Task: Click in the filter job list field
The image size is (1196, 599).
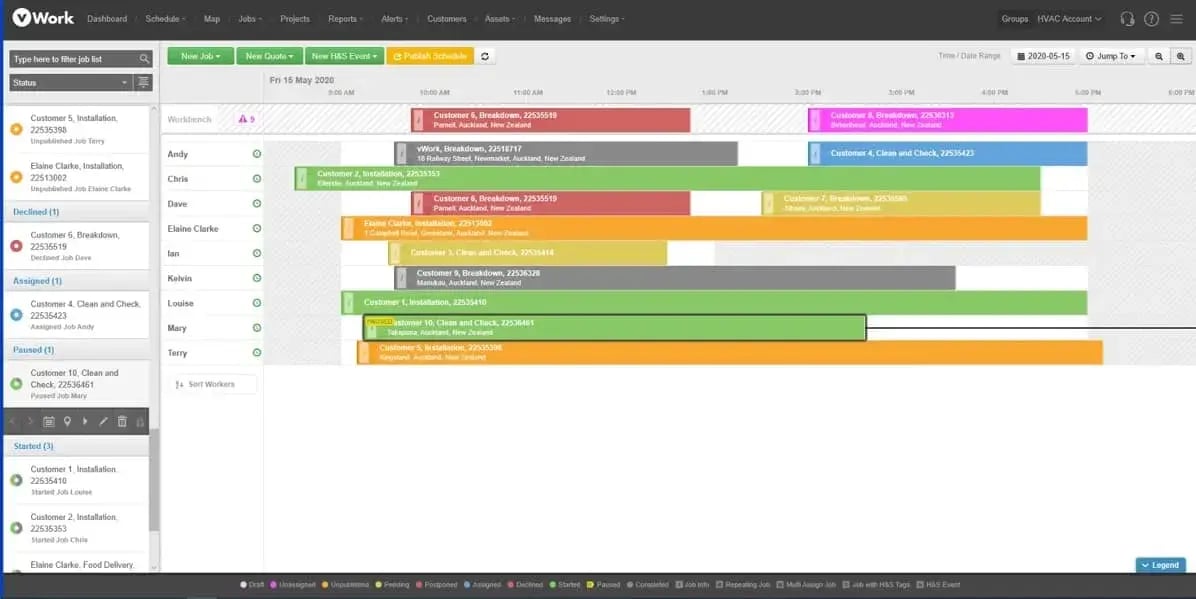Action: [74, 59]
